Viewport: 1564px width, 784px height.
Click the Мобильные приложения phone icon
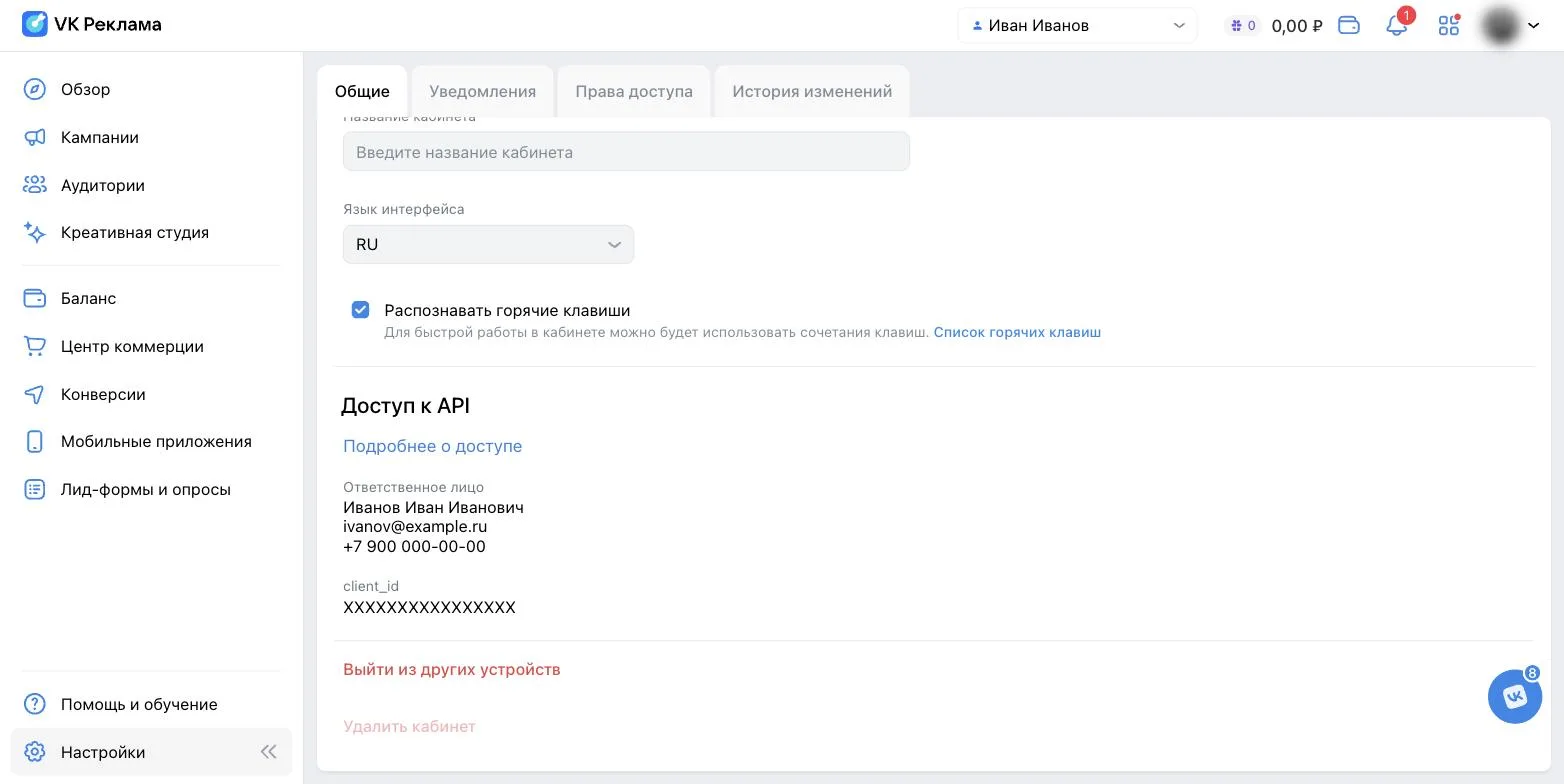click(x=35, y=441)
